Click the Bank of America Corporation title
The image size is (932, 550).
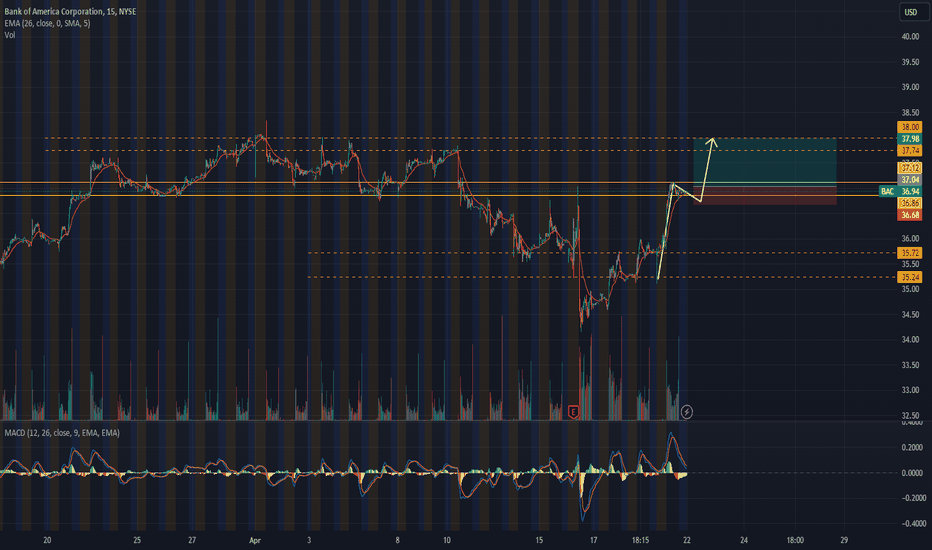(x=70, y=11)
